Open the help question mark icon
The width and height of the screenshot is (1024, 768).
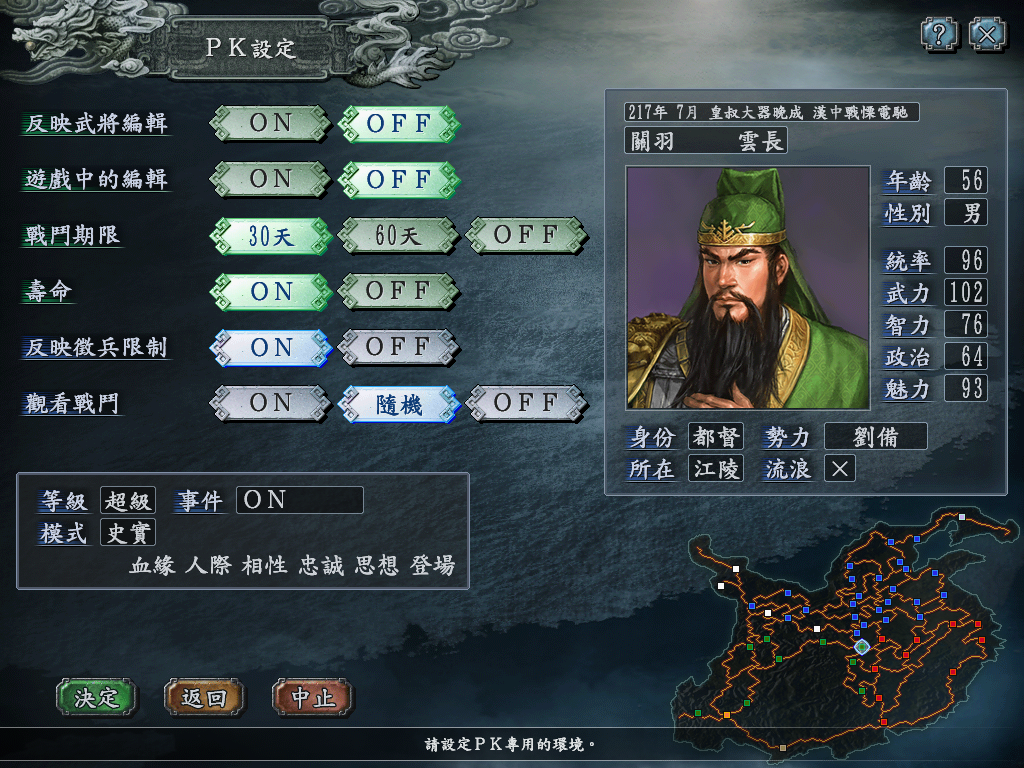click(x=939, y=34)
